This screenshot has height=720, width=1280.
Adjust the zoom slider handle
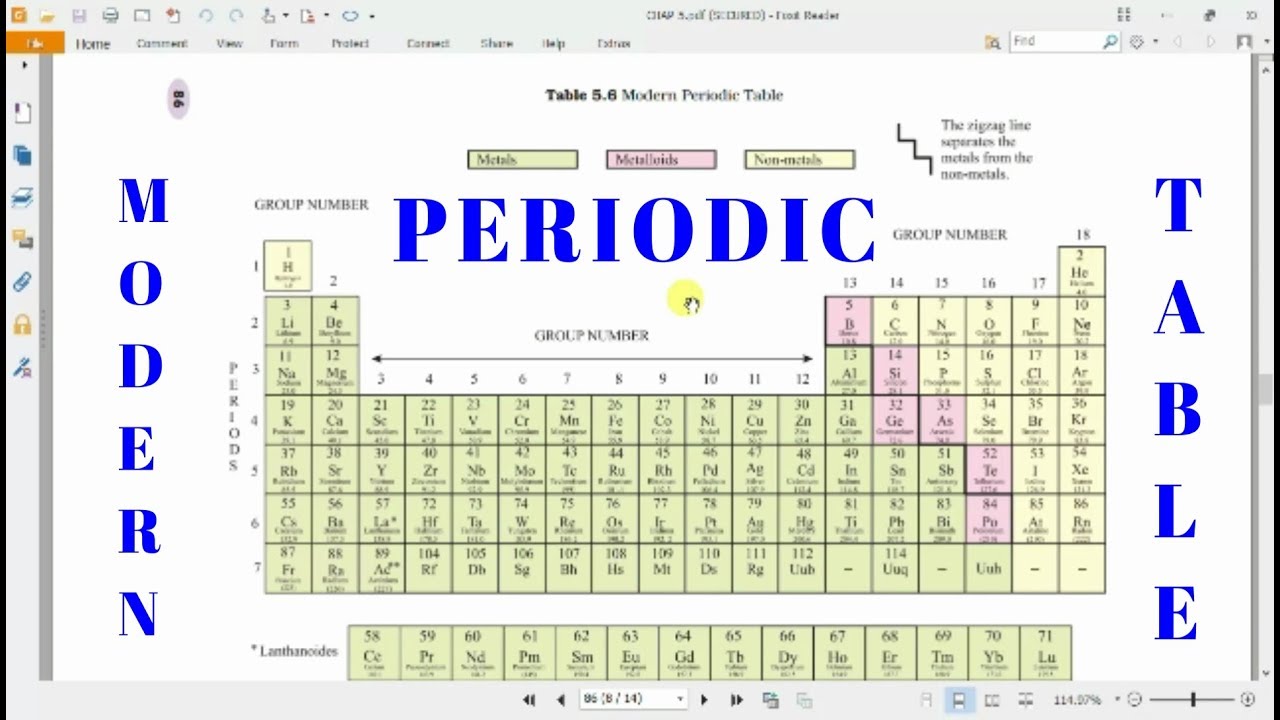1193,700
